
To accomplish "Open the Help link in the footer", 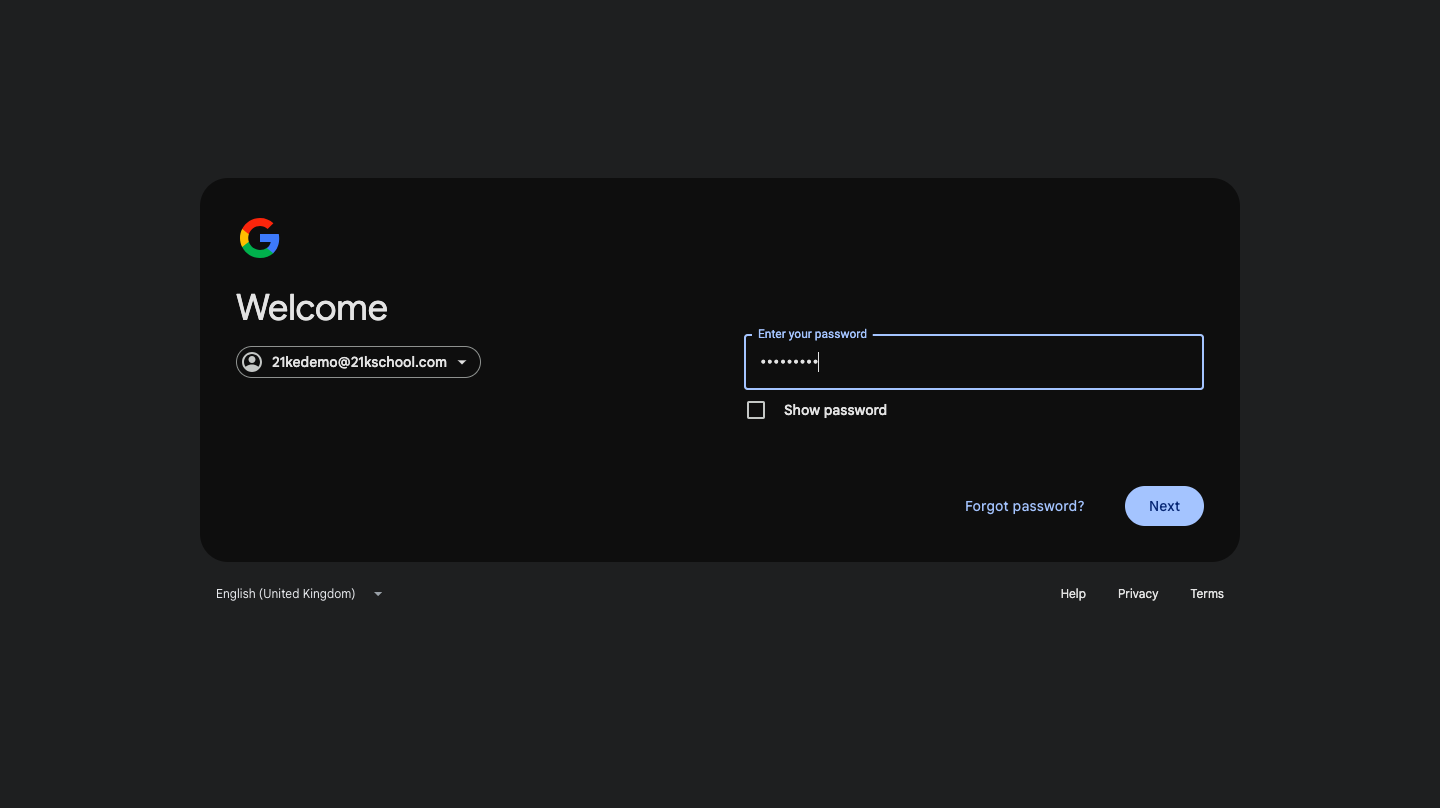I will coord(1073,594).
